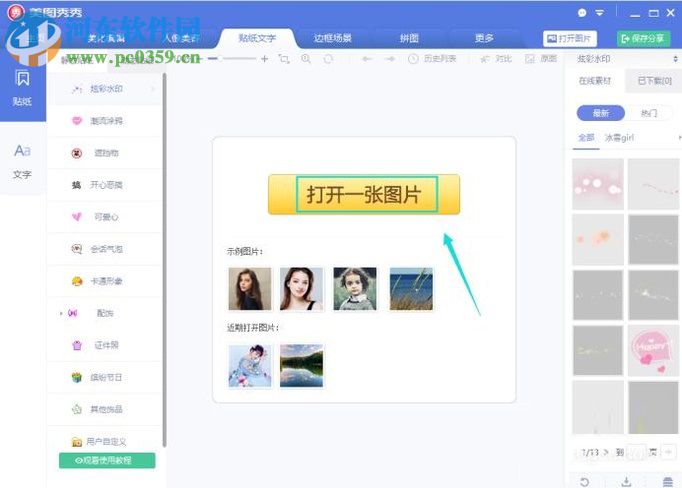Click the 配饰 accessories bow icon
The image size is (682, 488).
72,313
